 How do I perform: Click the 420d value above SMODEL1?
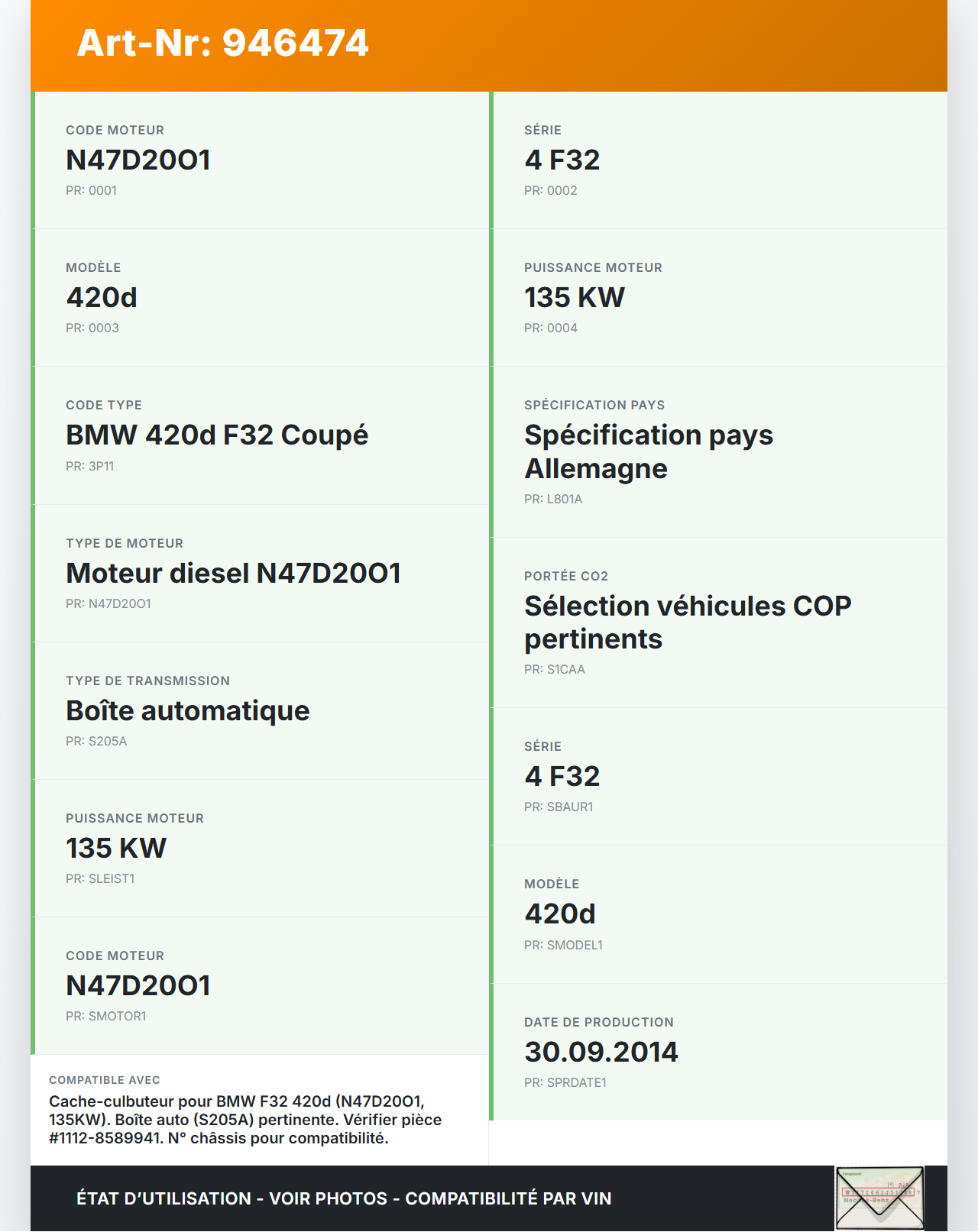pos(559,914)
